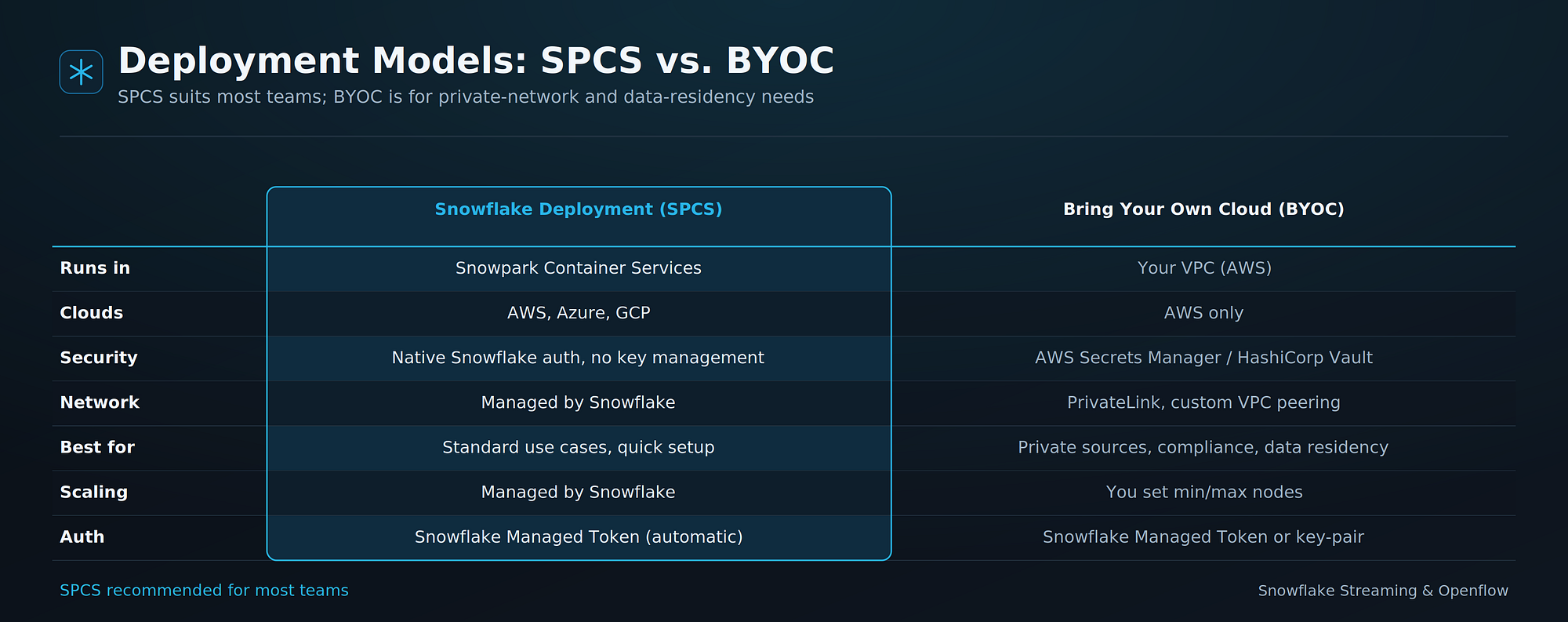The width and height of the screenshot is (1568, 622).
Task: Select the AWS, Azure, GCP cell
Action: click(x=579, y=313)
